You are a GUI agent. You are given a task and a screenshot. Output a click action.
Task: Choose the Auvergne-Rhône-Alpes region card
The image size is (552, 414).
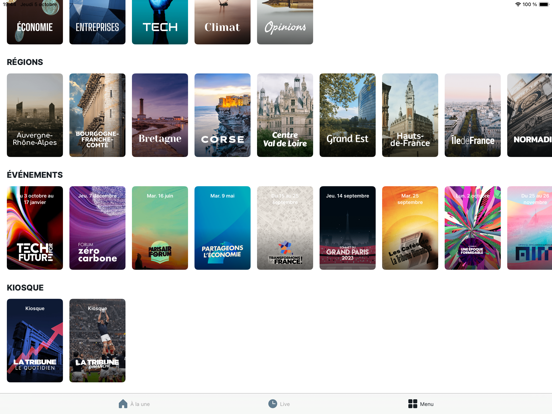35,115
